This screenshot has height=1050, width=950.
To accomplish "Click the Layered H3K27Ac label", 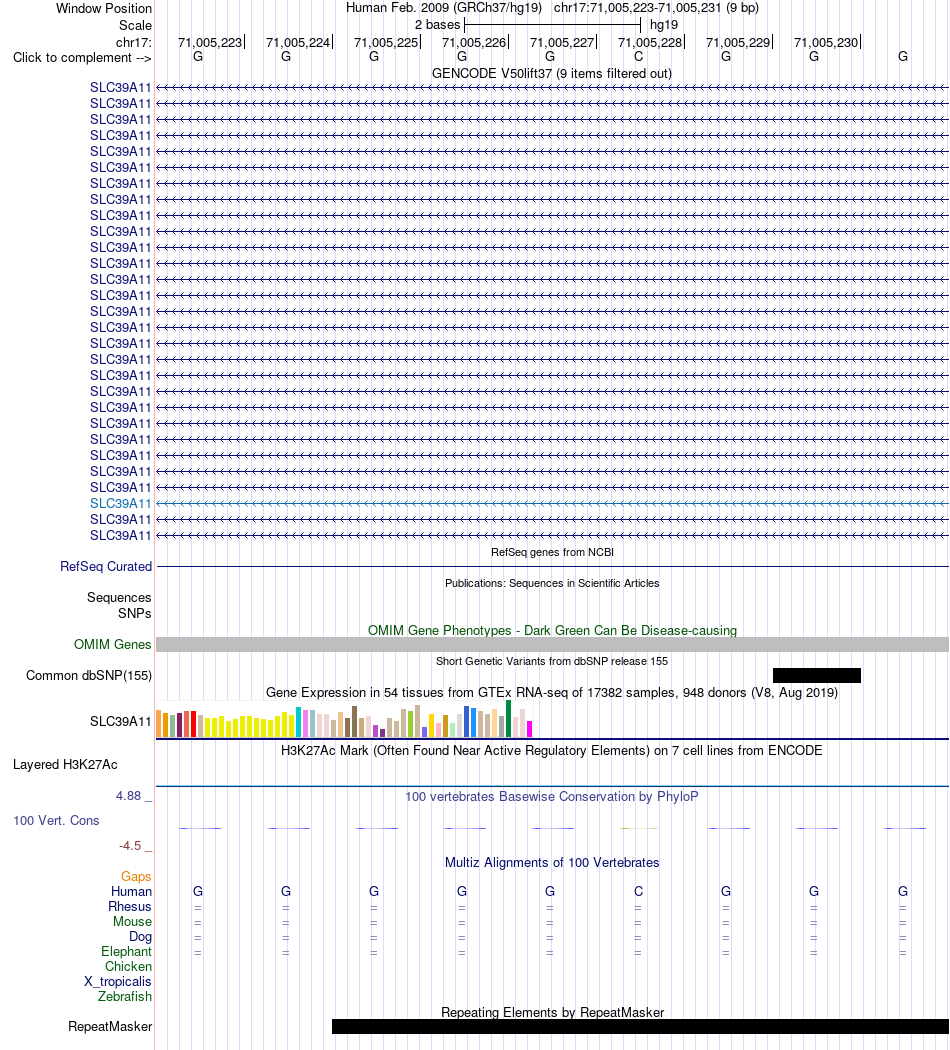I will tap(65, 765).
